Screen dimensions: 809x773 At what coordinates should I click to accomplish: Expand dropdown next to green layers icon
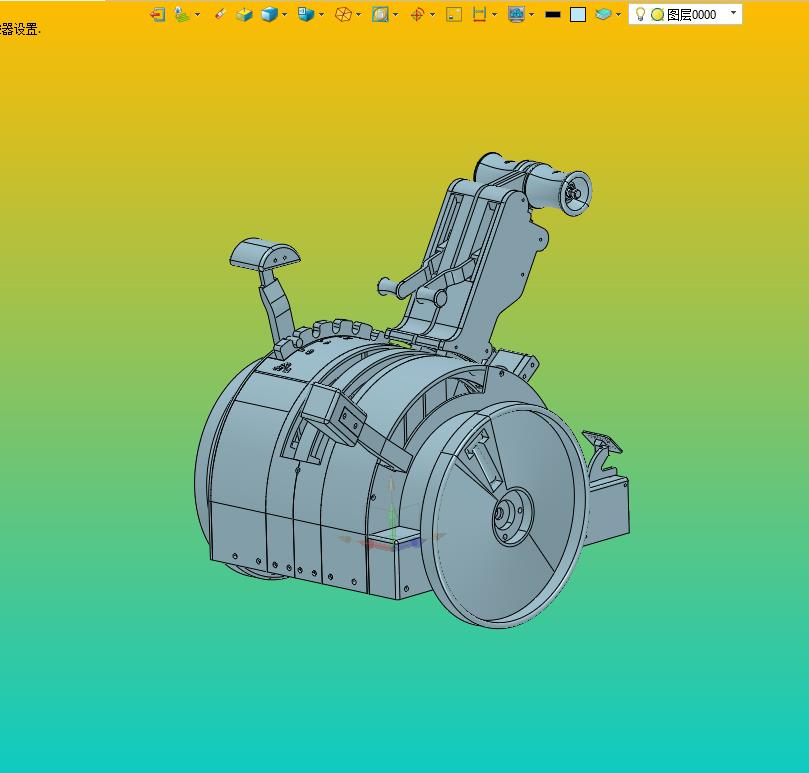point(197,14)
